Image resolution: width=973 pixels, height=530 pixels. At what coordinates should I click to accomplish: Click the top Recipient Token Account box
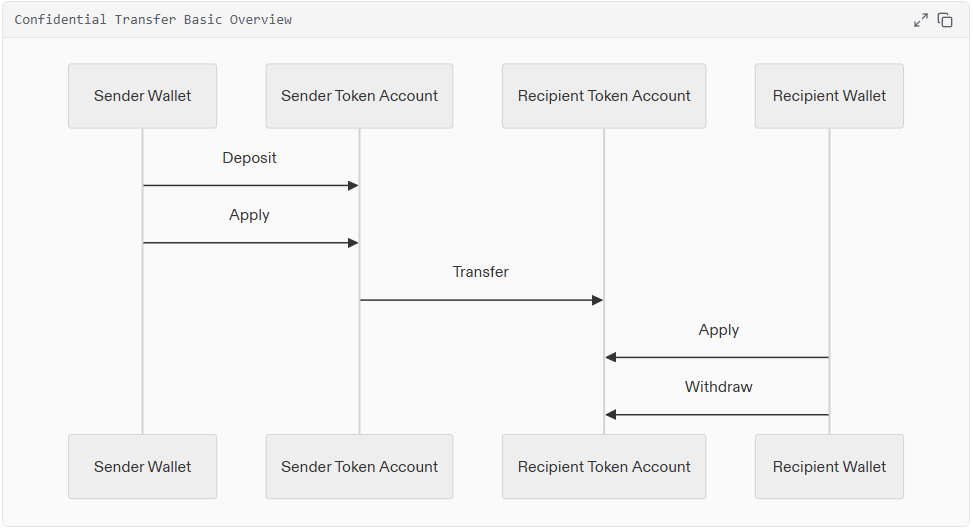pos(604,96)
